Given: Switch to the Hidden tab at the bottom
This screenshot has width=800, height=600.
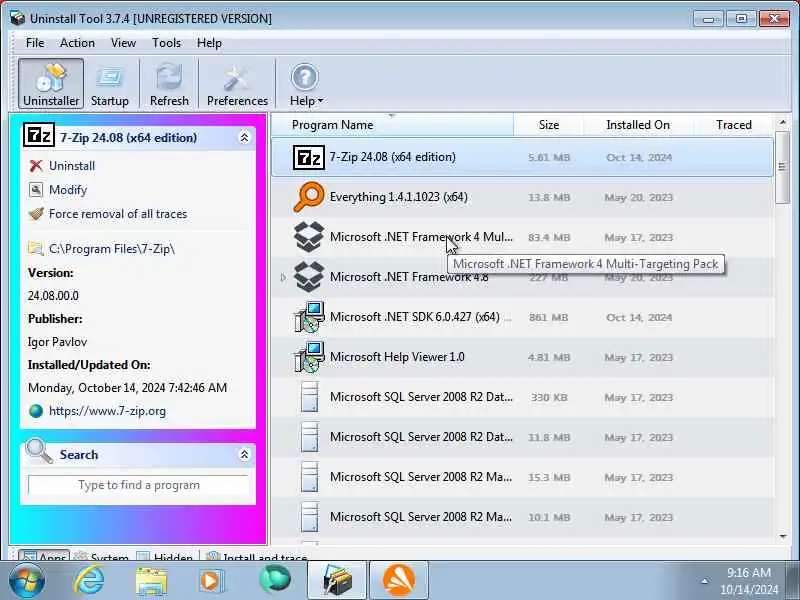Looking at the screenshot, I should [x=166, y=556].
